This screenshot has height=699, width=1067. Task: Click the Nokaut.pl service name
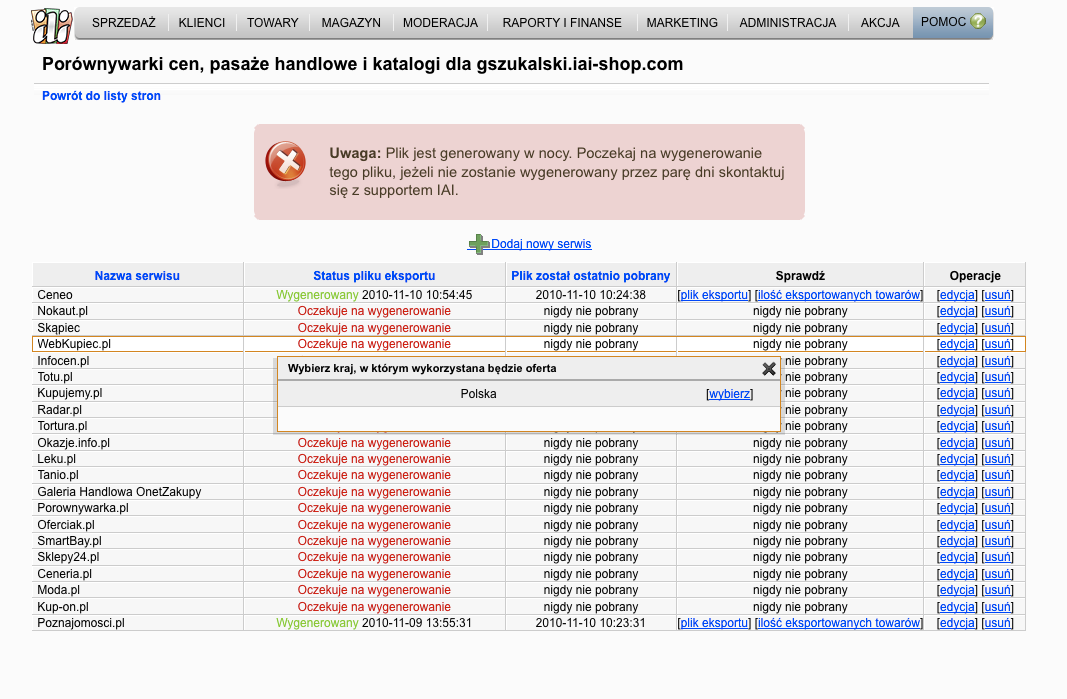point(63,311)
